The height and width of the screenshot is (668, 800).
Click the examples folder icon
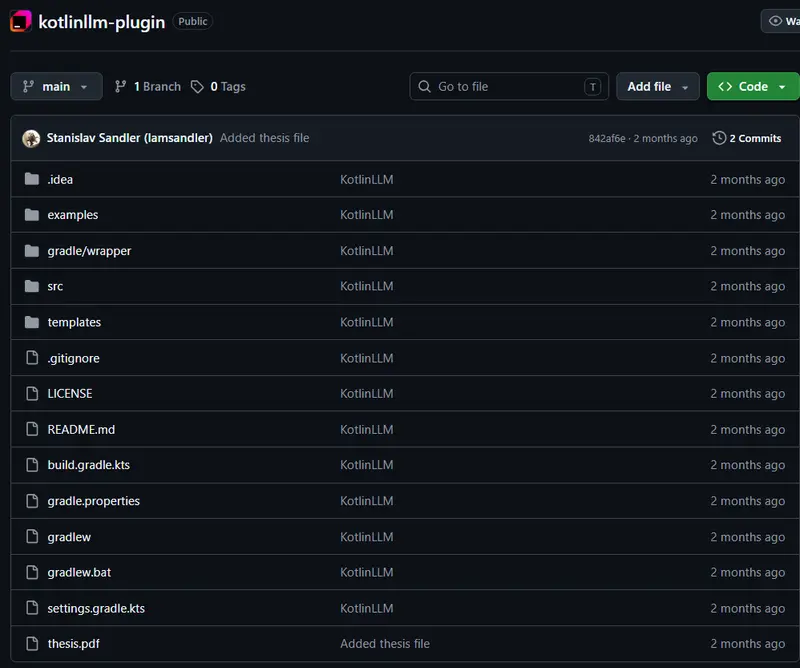click(32, 215)
